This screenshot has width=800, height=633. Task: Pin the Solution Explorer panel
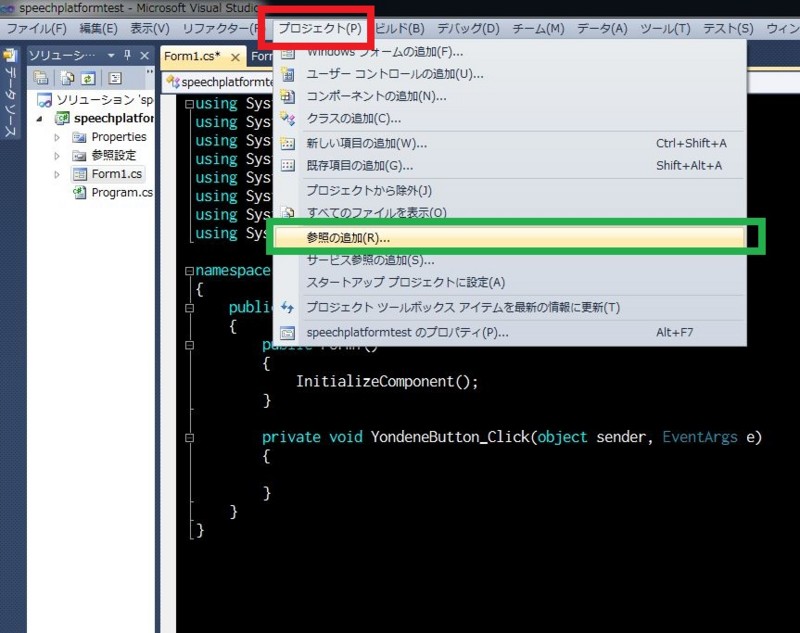[x=128, y=55]
